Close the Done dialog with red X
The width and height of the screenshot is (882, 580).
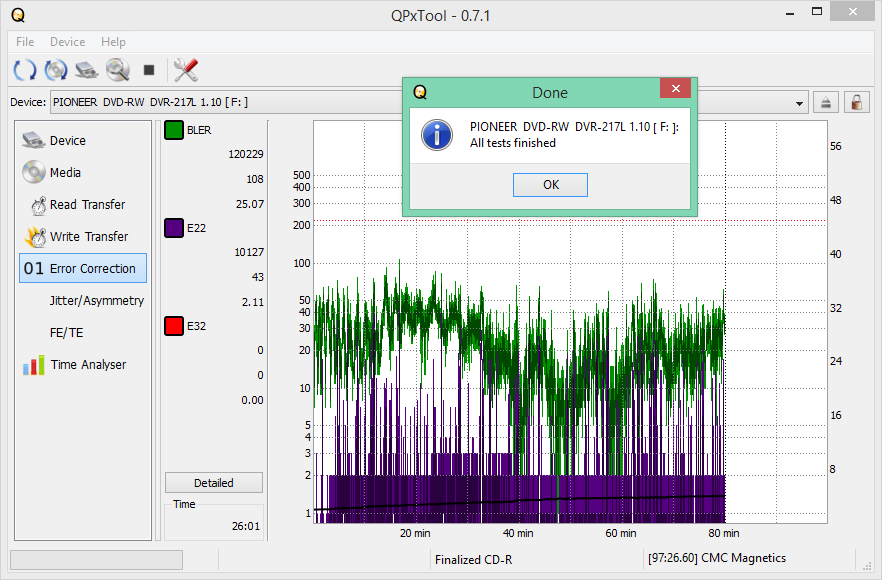(676, 88)
